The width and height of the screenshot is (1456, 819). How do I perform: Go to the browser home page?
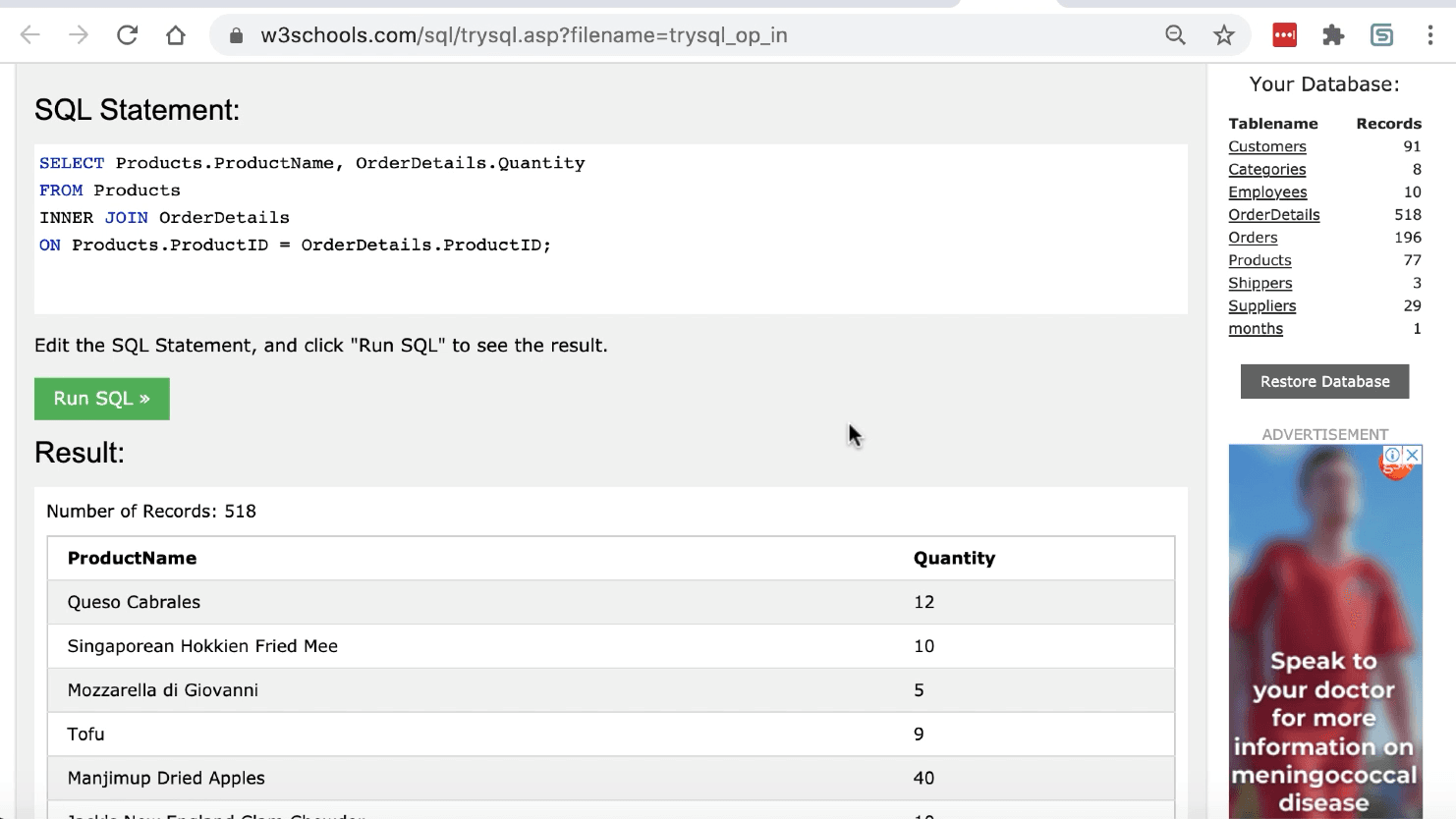click(x=176, y=35)
